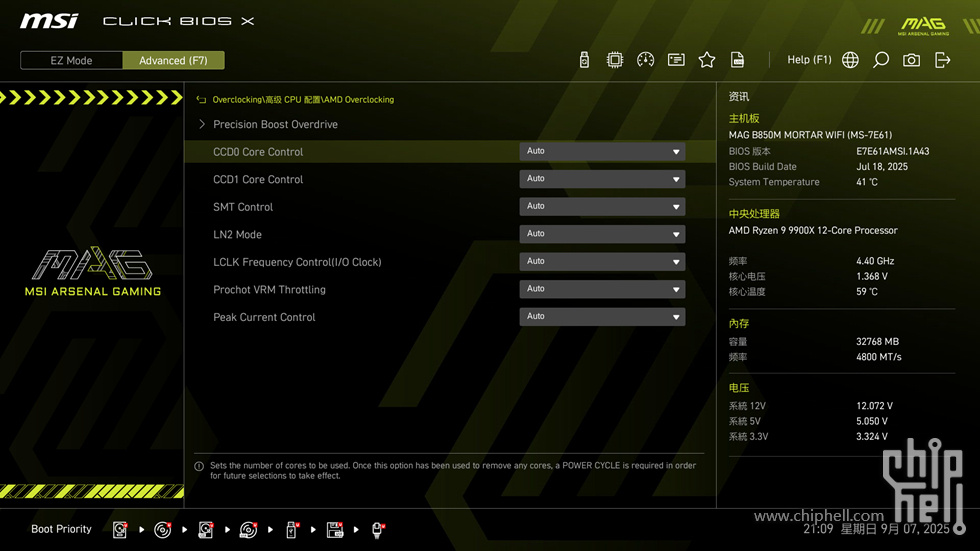Click the hardware card icon in toolbar

[676, 60]
